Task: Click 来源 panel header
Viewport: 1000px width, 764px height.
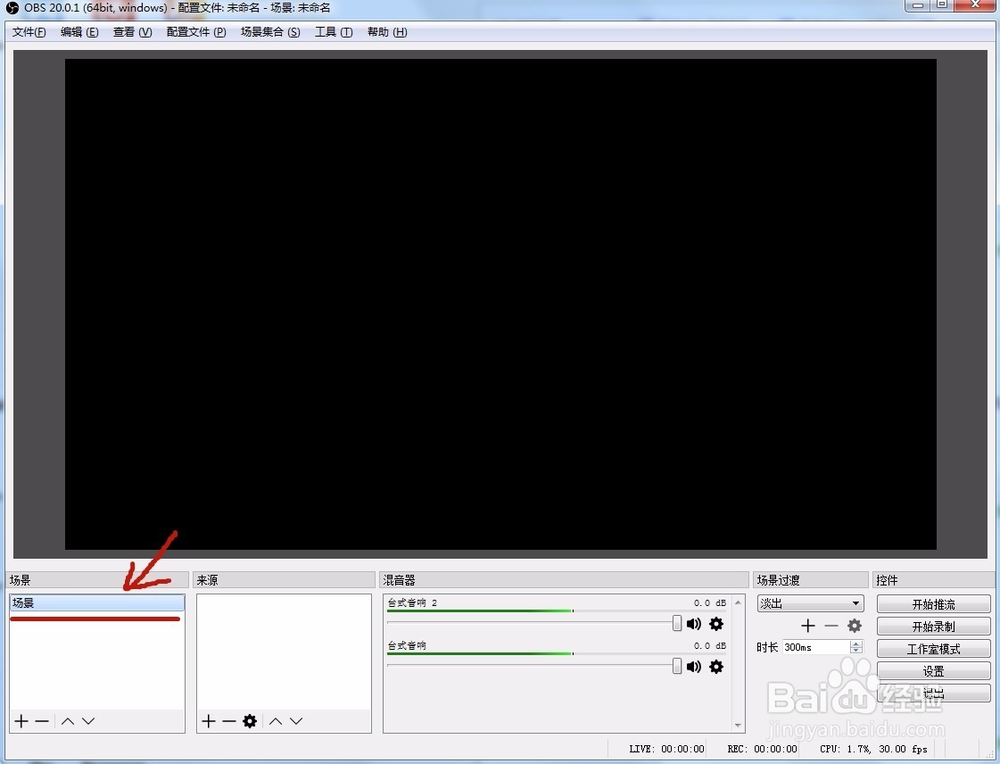Action: [x=284, y=580]
